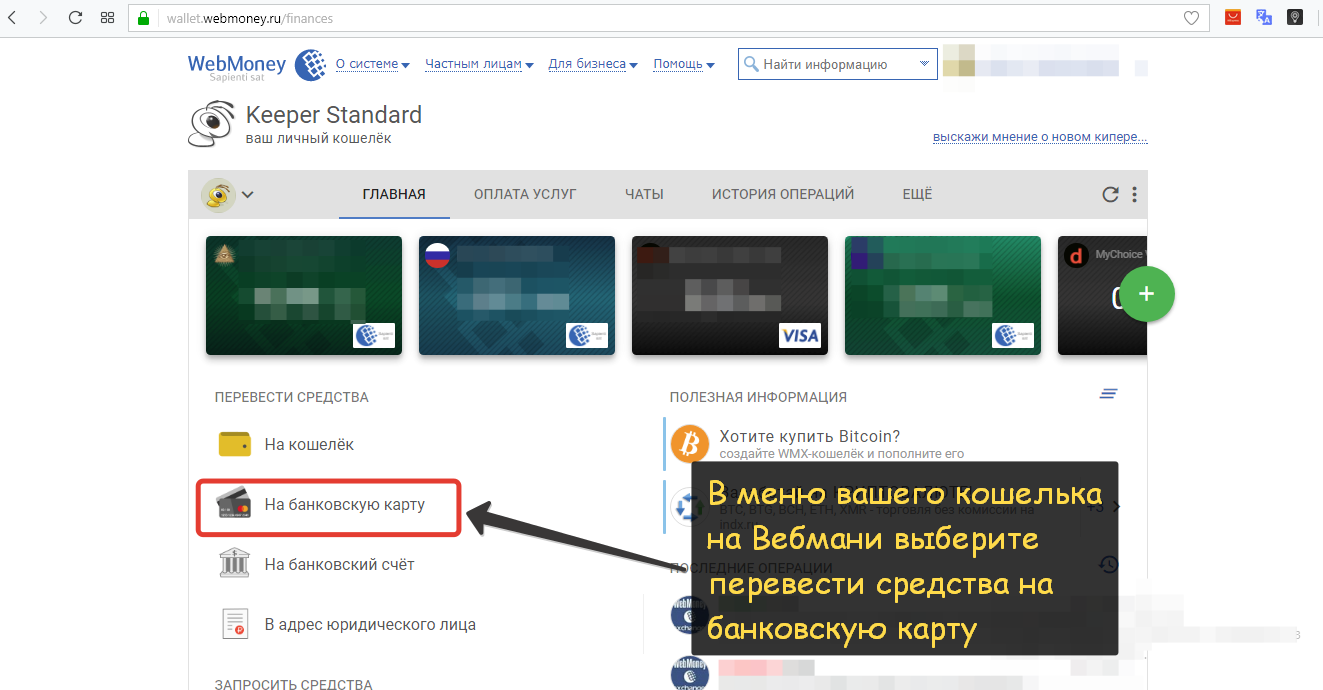1323x690 pixels.
Task: Choose transfer На кошелёк
Action: [309, 444]
